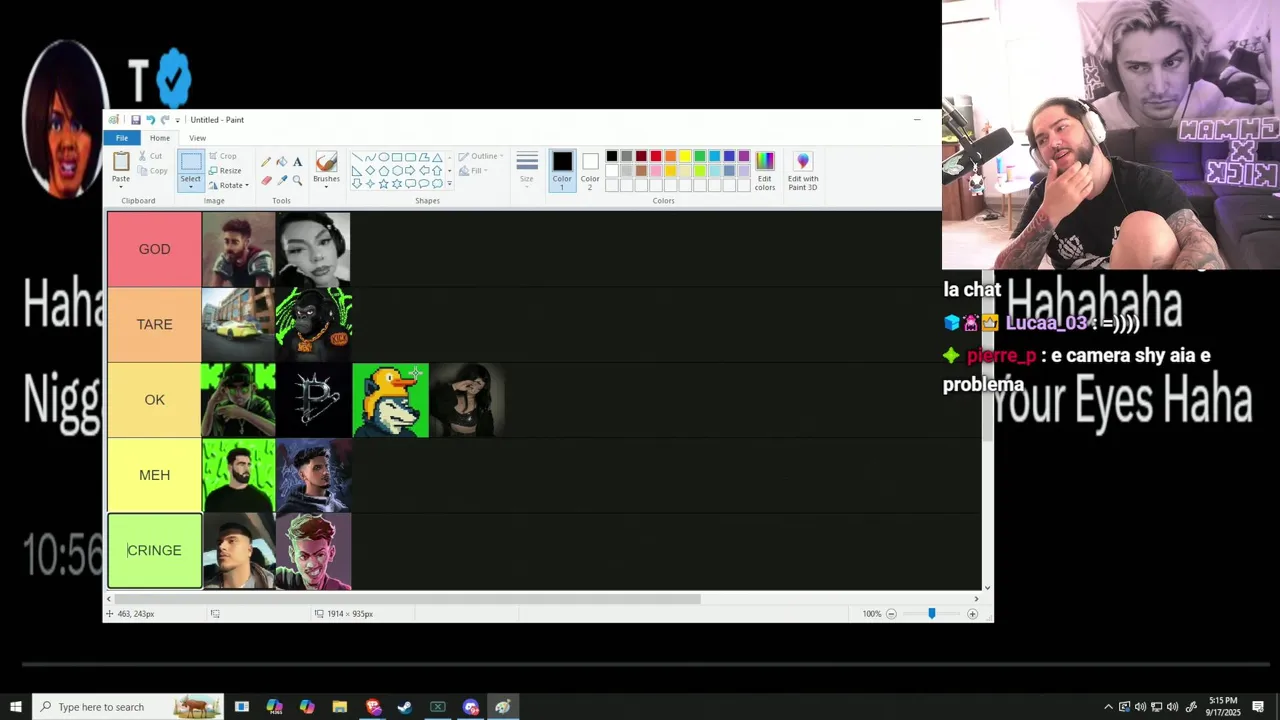Viewport: 1280px width, 720px height.
Task: Open Edit colors dialog
Action: click(x=765, y=171)
